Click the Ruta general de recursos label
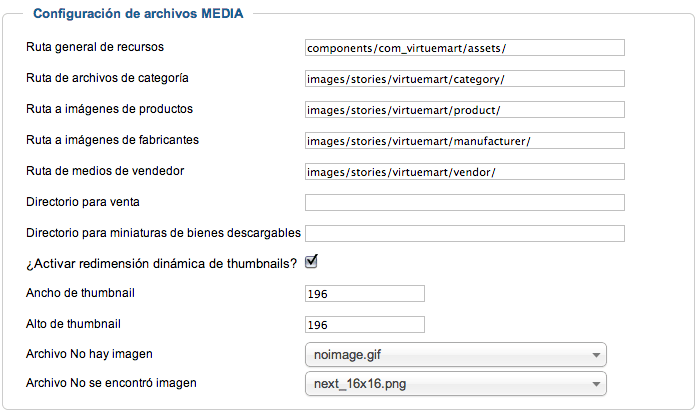Image resolution: width=695 pixels, height=411 pixels. tap(95, 47)
